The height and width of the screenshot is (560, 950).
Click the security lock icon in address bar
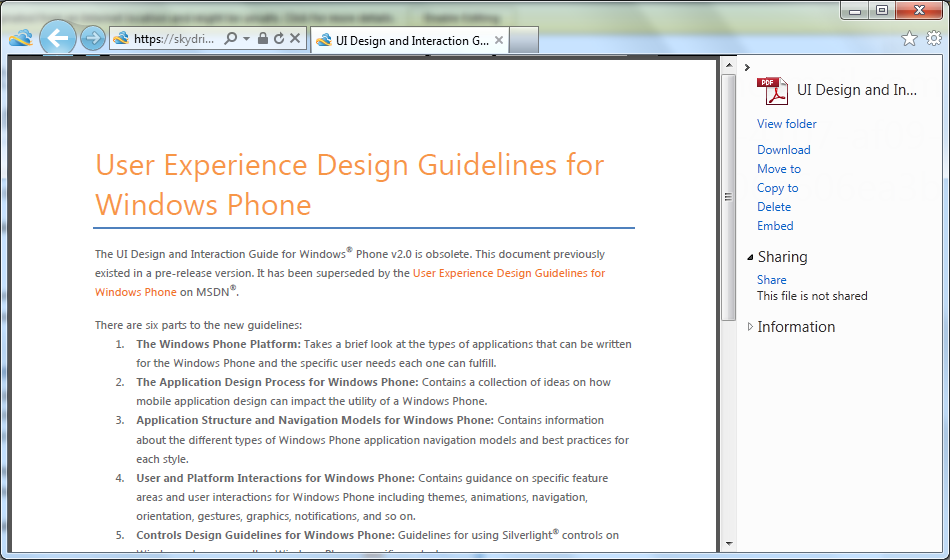tap(262, 39)
